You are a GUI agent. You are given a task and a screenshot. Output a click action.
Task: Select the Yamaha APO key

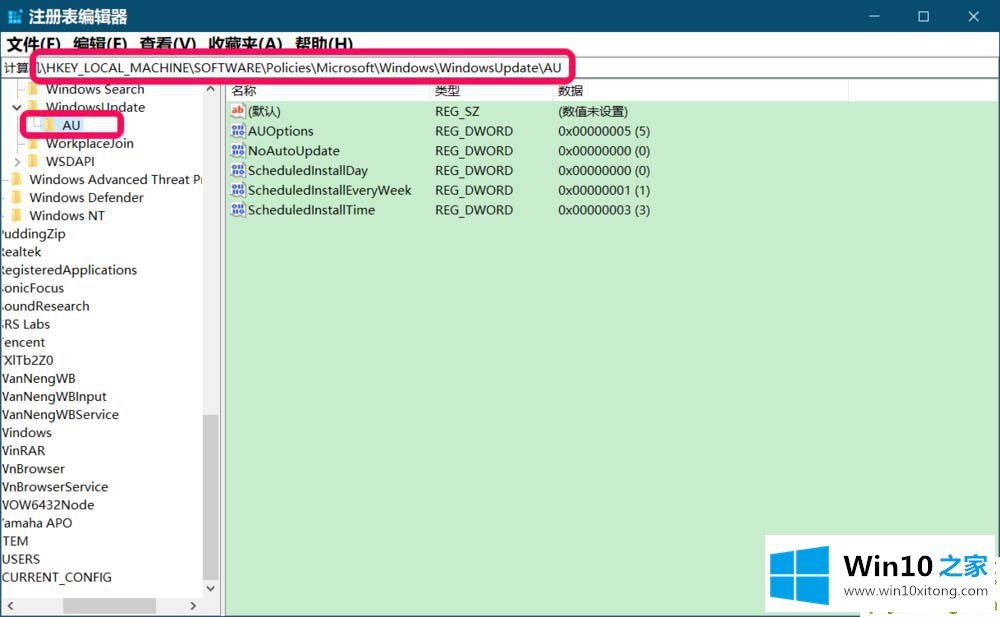coord(36,523)
